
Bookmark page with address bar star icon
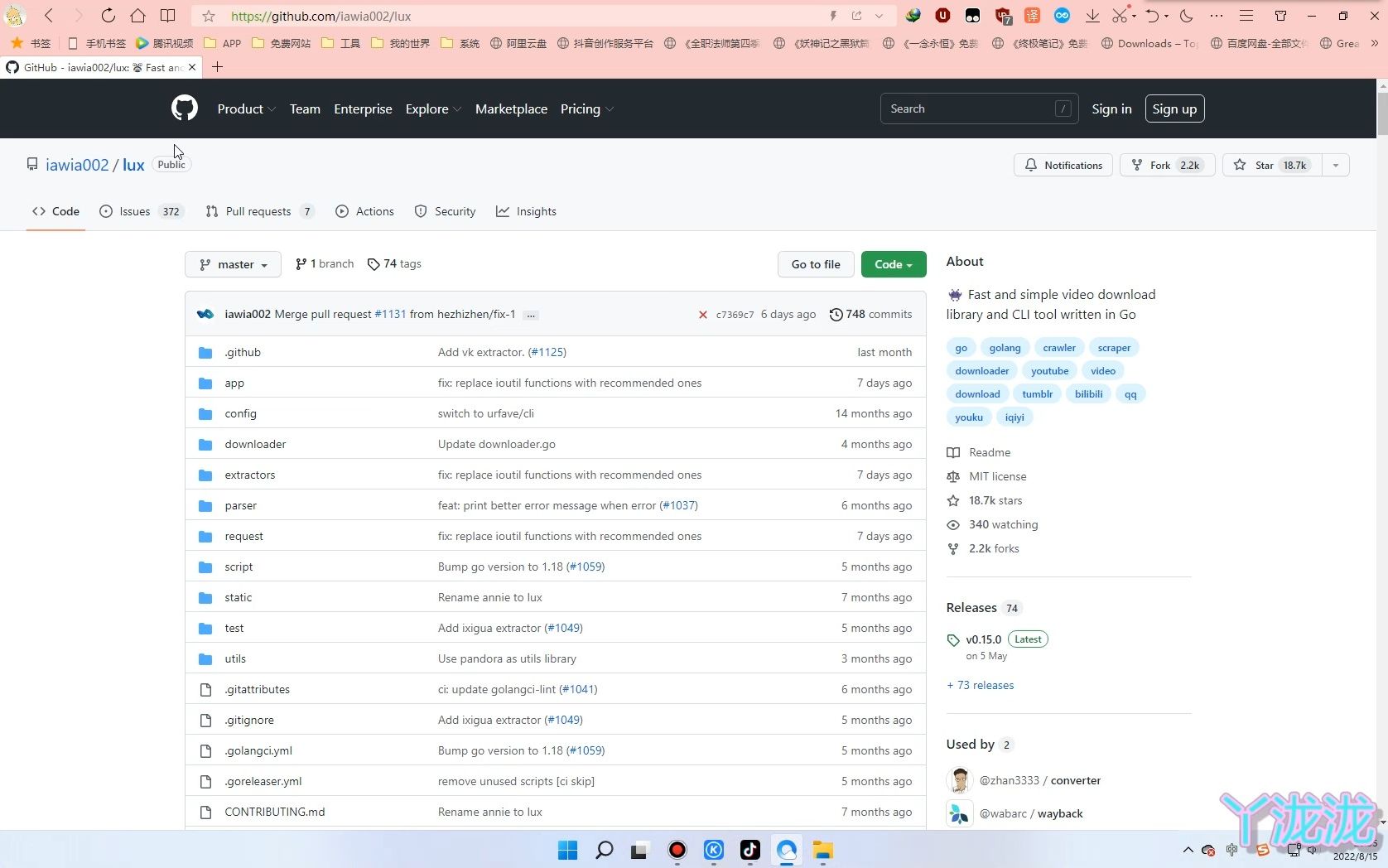tap(209, 16)
